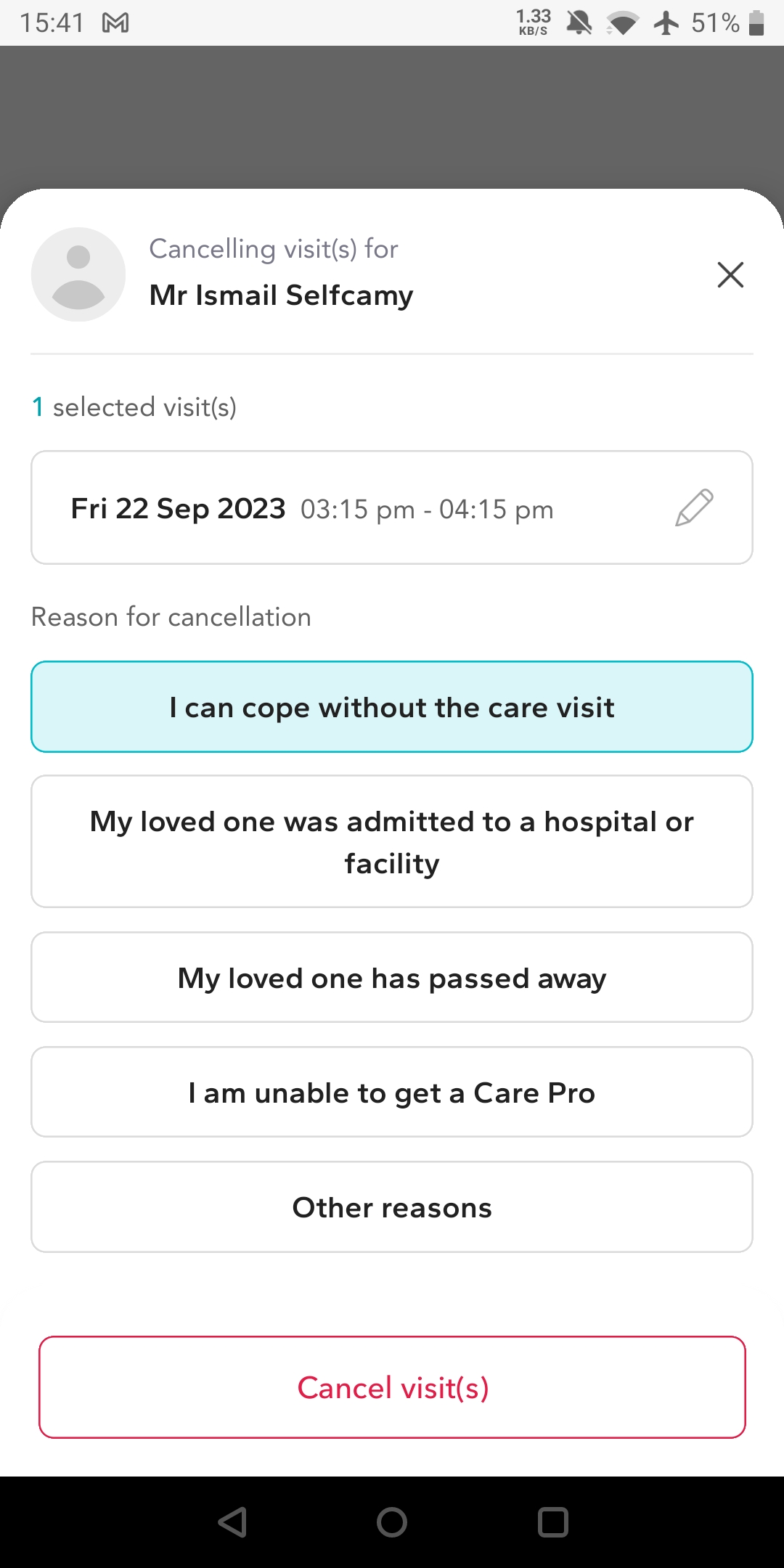
Task: Tap the muted notifications bell icon
Action: click(x=579, y=23)
